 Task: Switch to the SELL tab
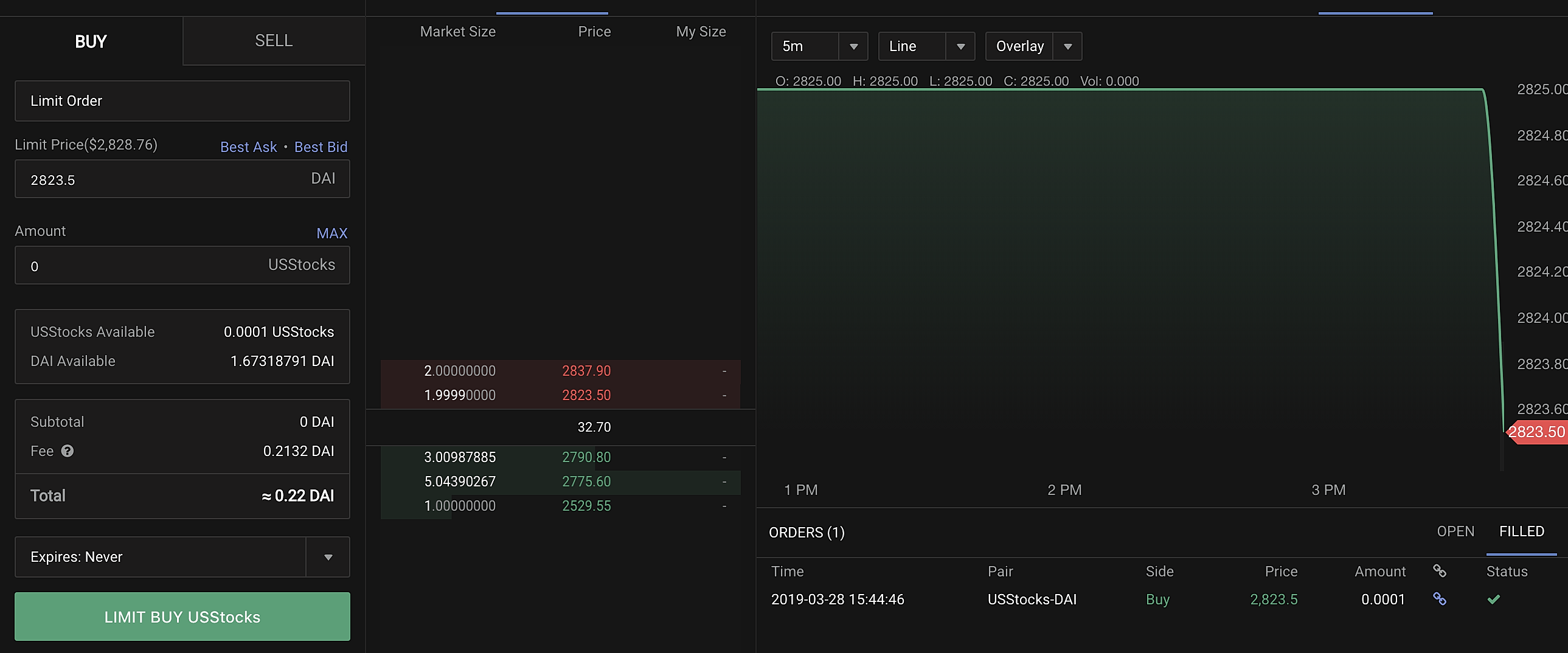[274, 41]
